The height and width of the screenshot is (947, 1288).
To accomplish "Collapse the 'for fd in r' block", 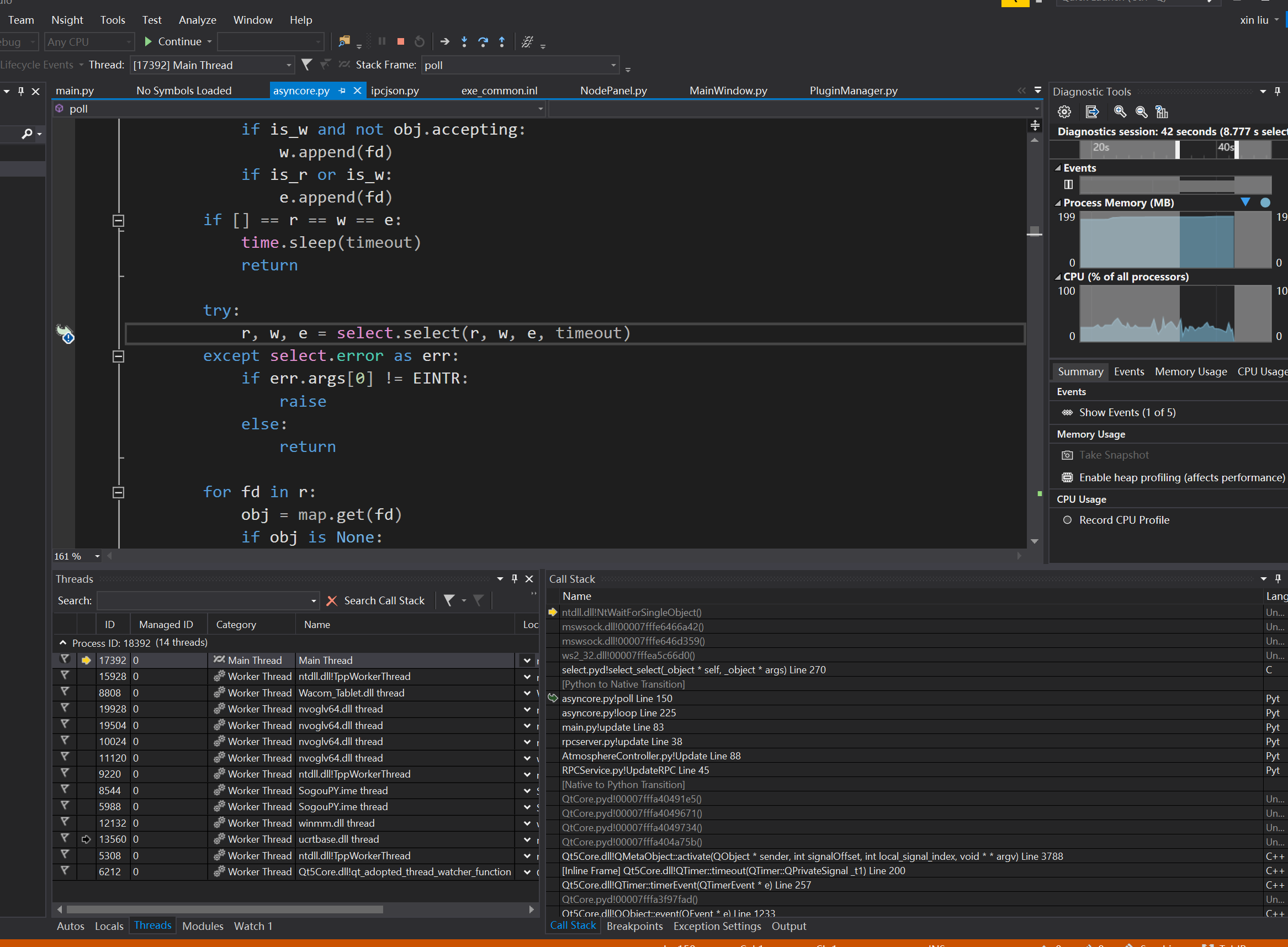I will pyautogui.click(x=118, y=492).
